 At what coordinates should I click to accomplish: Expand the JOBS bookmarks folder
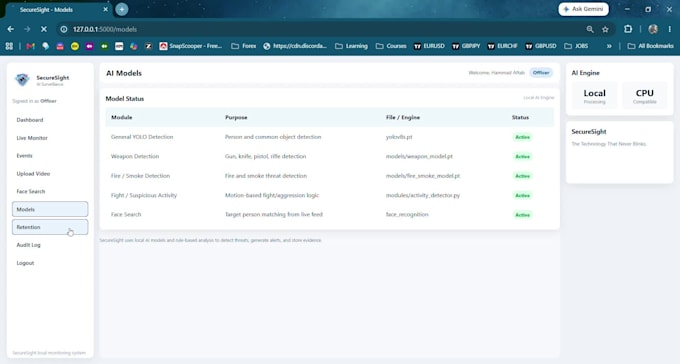(x=576, y=46)
